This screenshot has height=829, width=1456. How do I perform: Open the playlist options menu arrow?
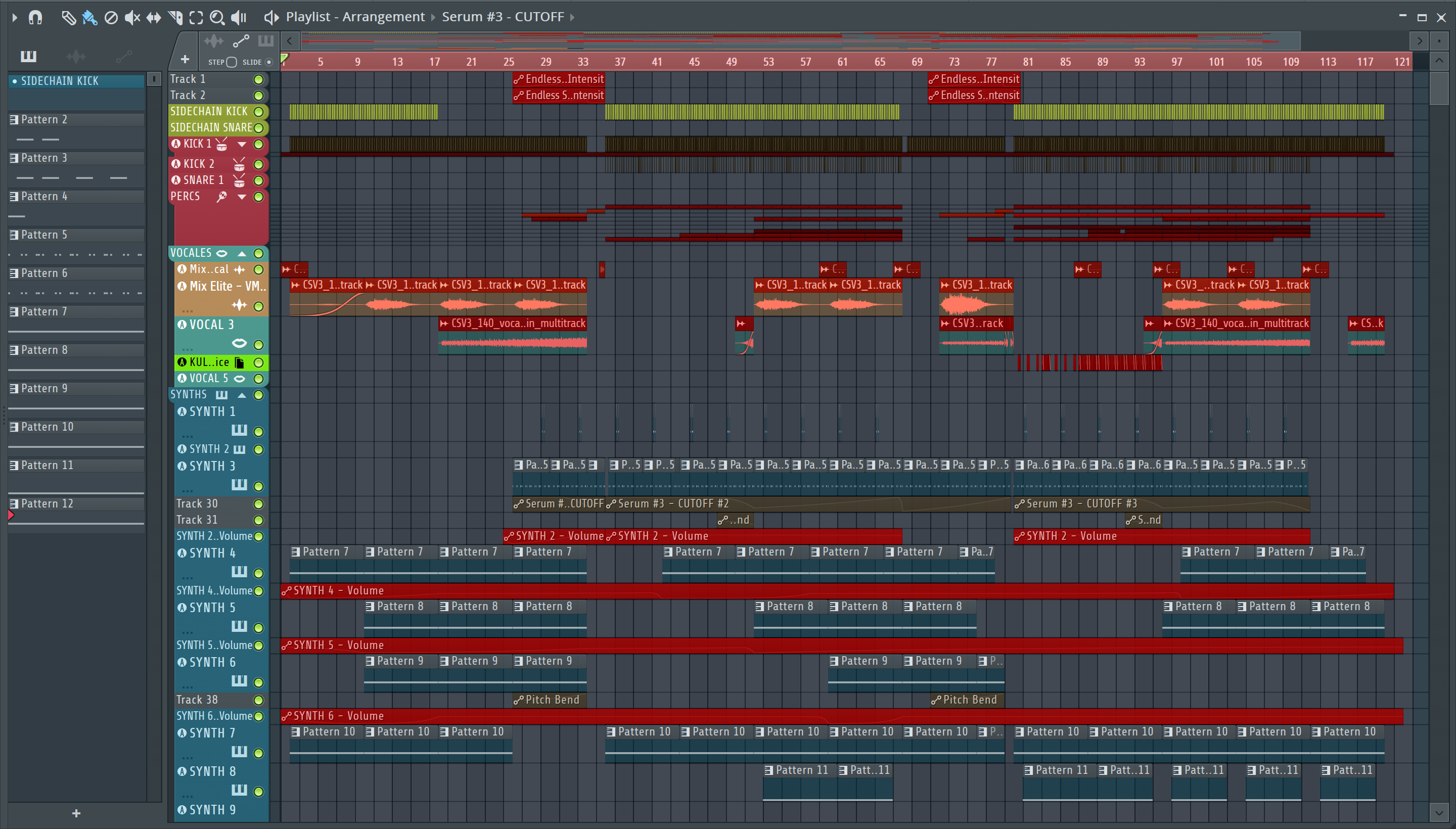point(15,18)
